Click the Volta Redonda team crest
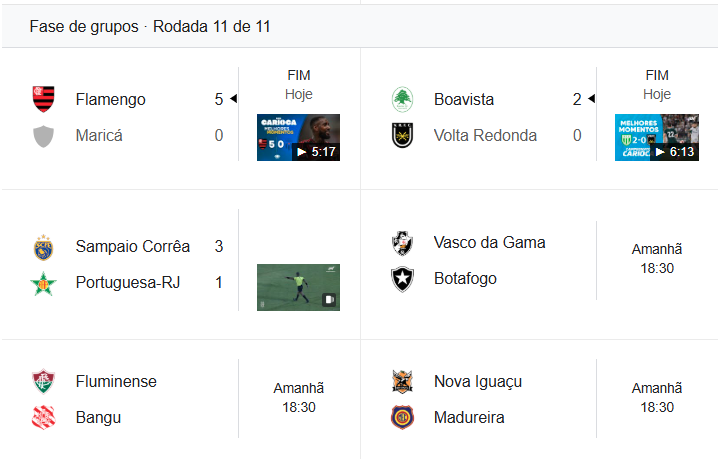 (x=402, y=135)
